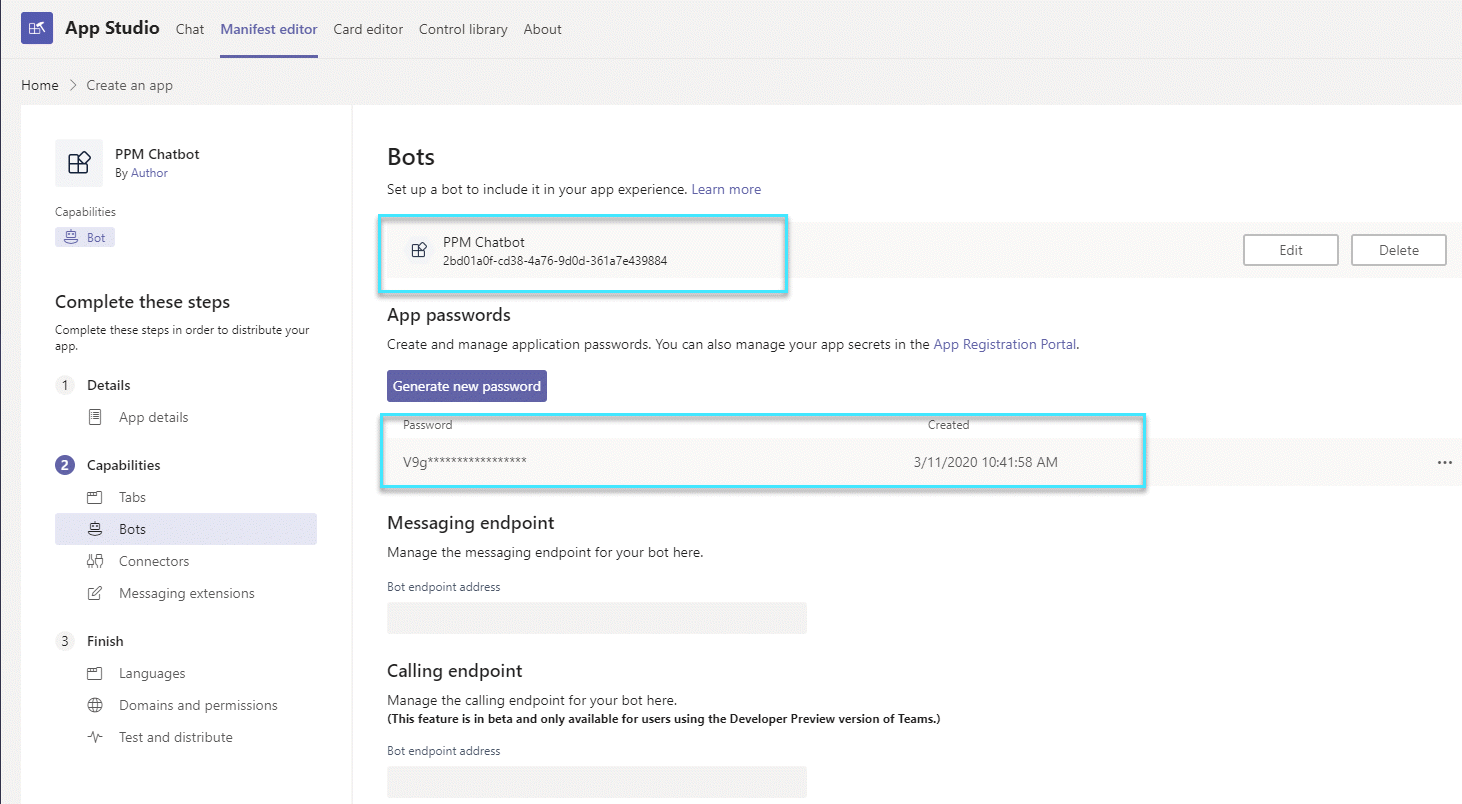The width and height of the screenshot is (1462, 804).
Task: Click the Home breadcrumb link
Action: pos(40,85)
